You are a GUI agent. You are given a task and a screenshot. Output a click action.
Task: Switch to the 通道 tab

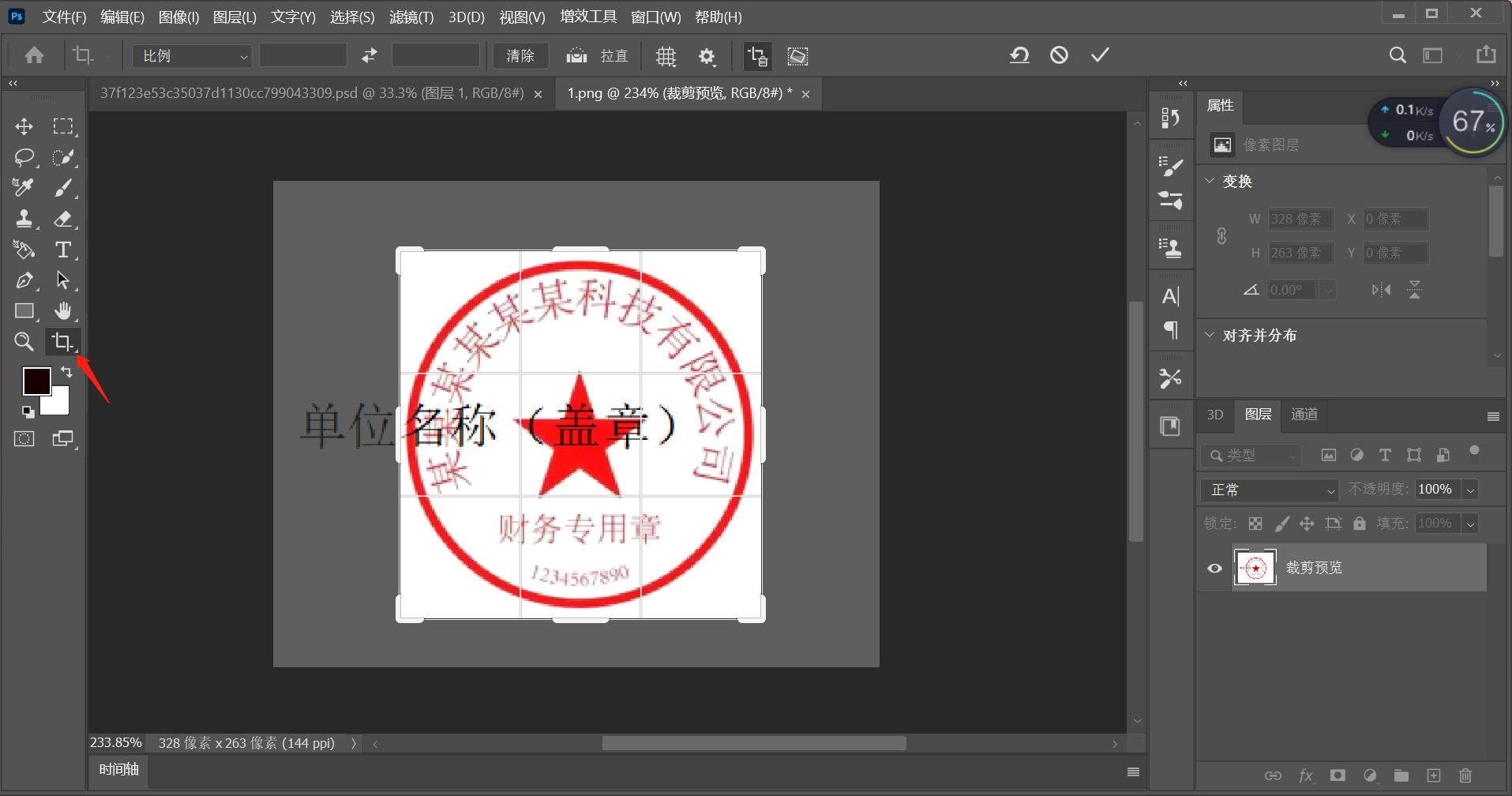(1304, 415)
